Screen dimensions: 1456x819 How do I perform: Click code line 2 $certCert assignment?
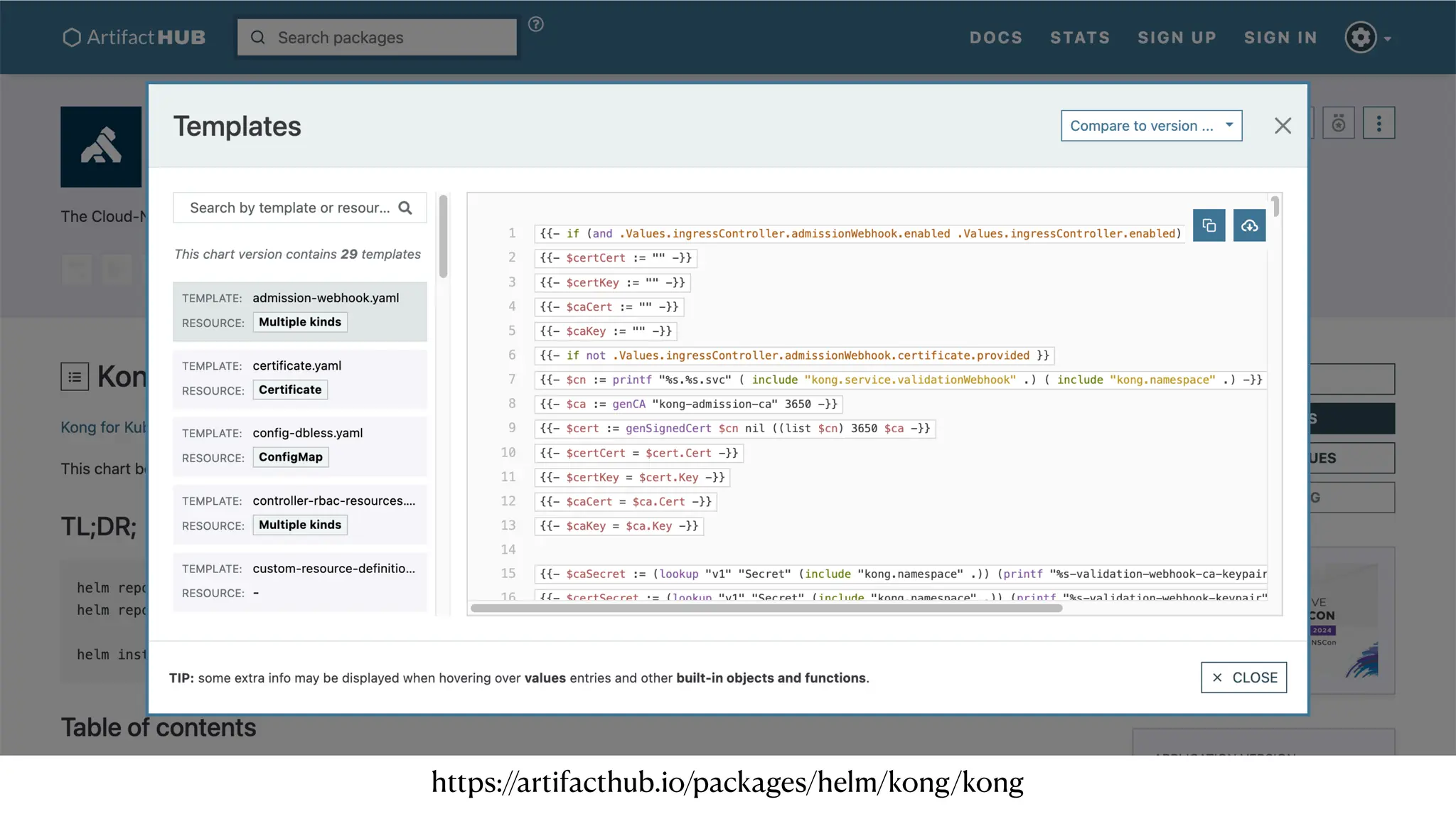[x=616, y=258]
